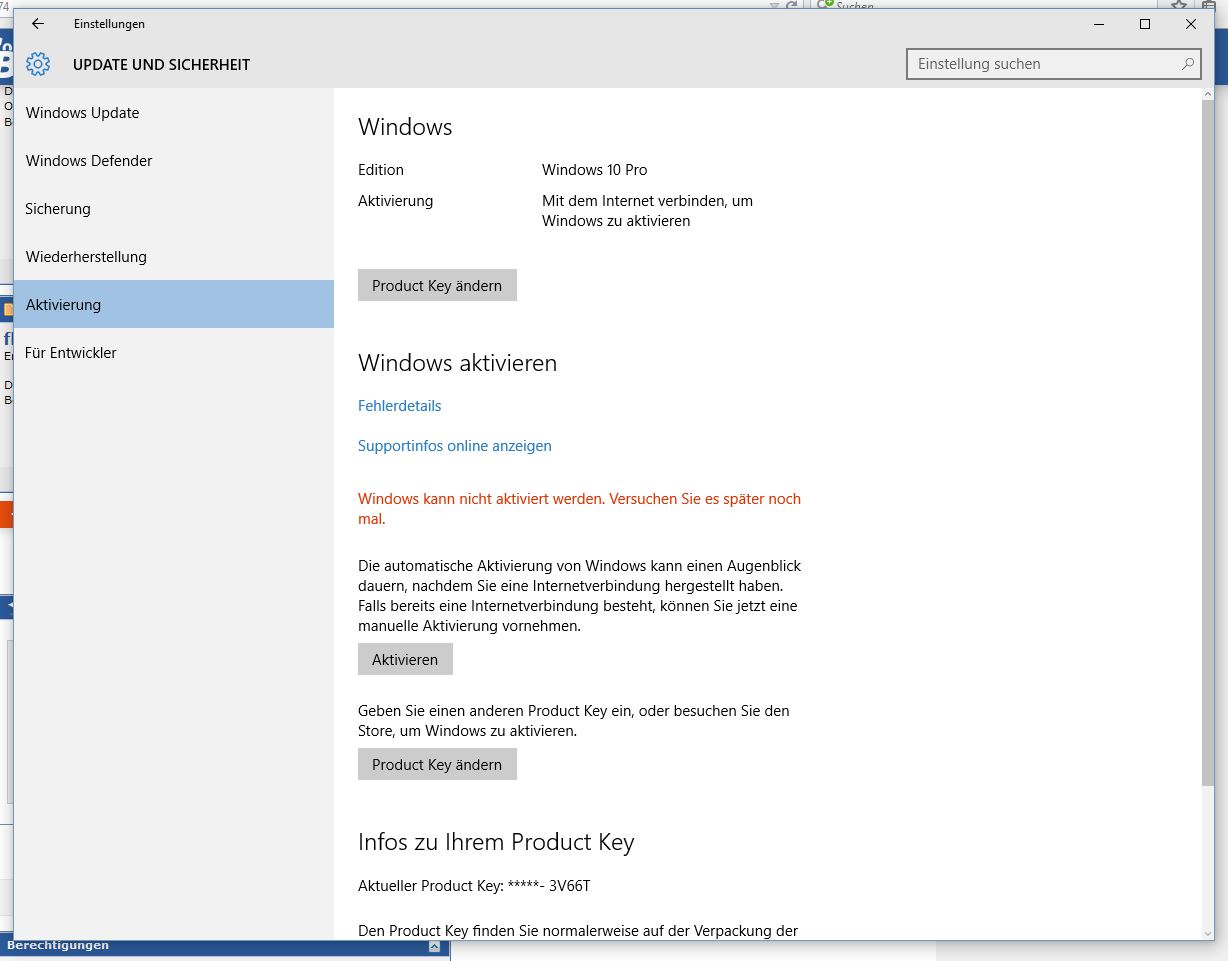Click the Infos zu Ihrem Product Key heading

496,842
